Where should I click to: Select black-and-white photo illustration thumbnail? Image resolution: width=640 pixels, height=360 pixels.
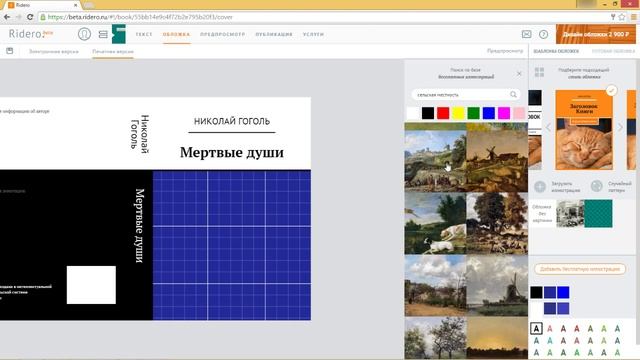pyautogui.click(x=570, y=213)
